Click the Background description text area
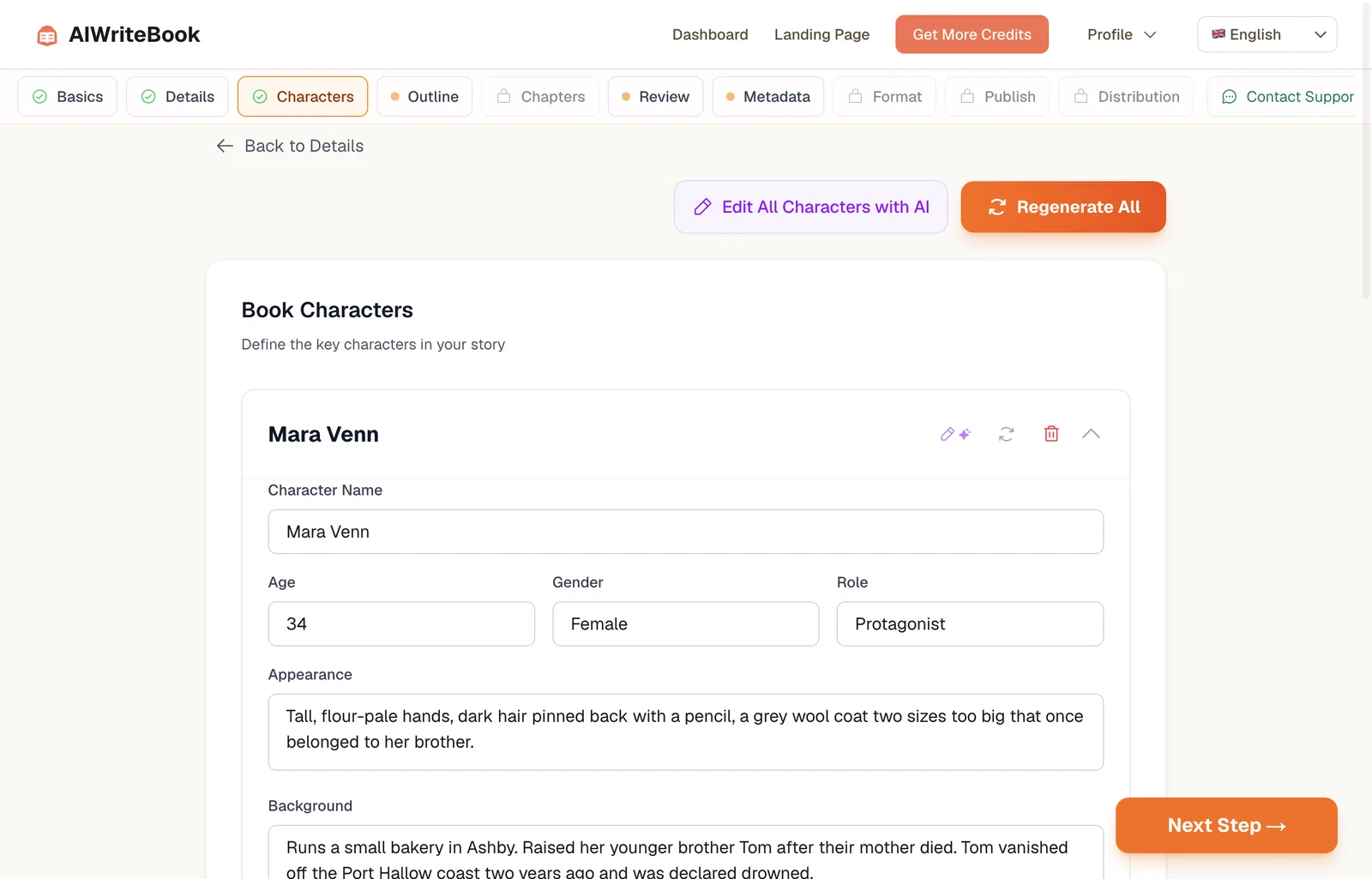 pyautogui.click(x=686, y=852)
